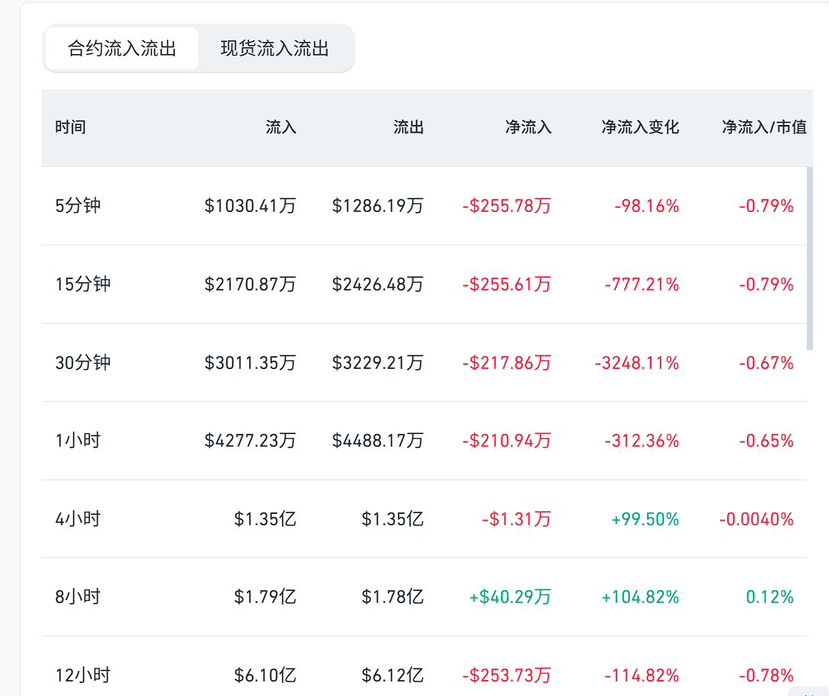Sort by the 净流入 column header
Viewport: 829px width, 696px height.
pyautogui.click(x=528, y=128)
